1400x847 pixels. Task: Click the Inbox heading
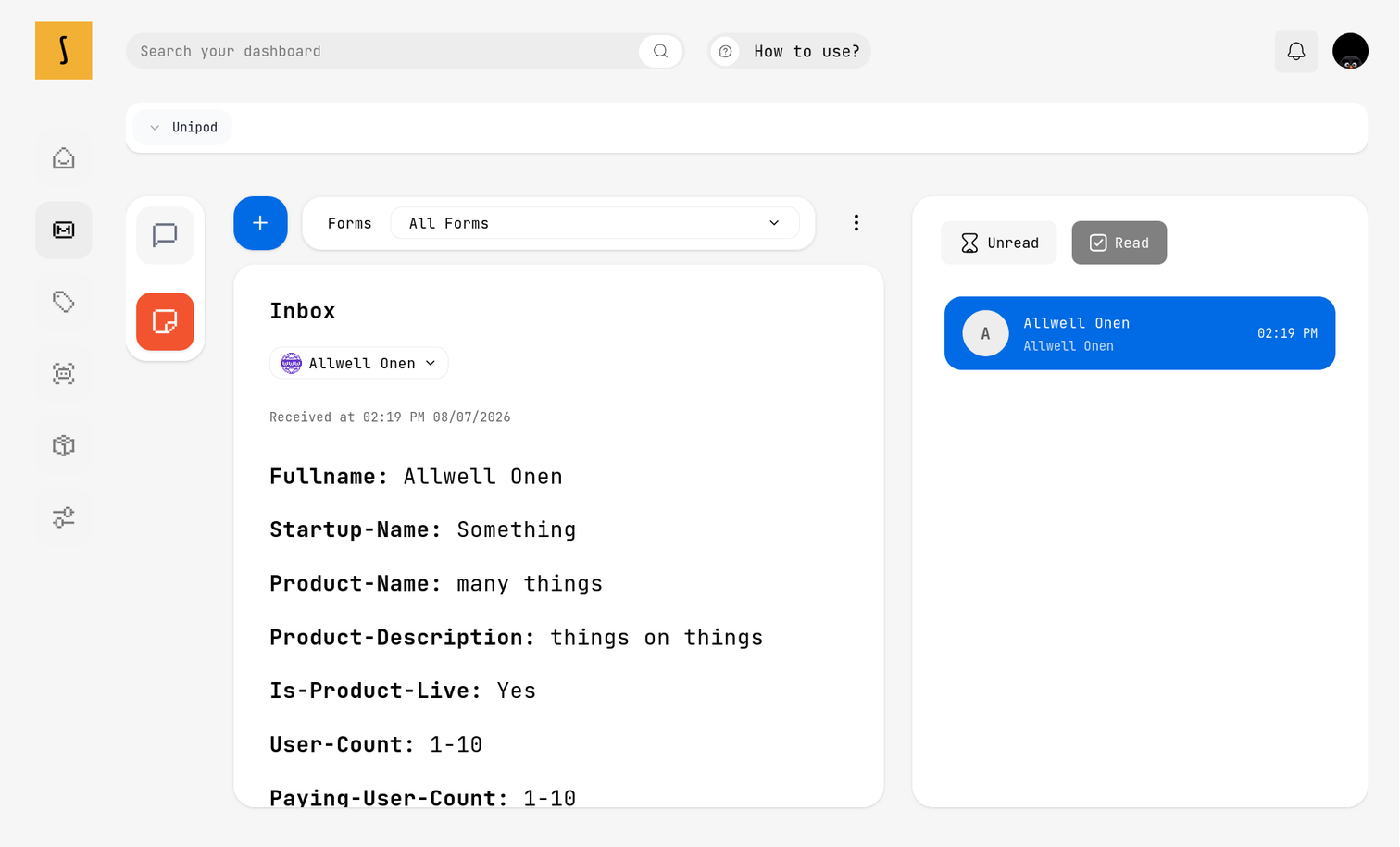coord(303,311)
